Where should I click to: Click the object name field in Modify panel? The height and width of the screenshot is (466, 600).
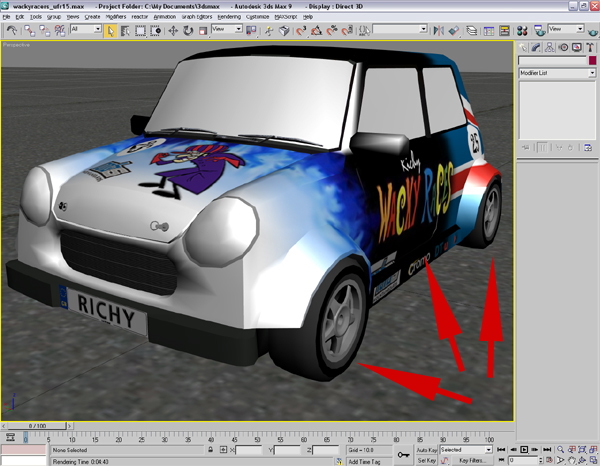(x=552, y=60)
